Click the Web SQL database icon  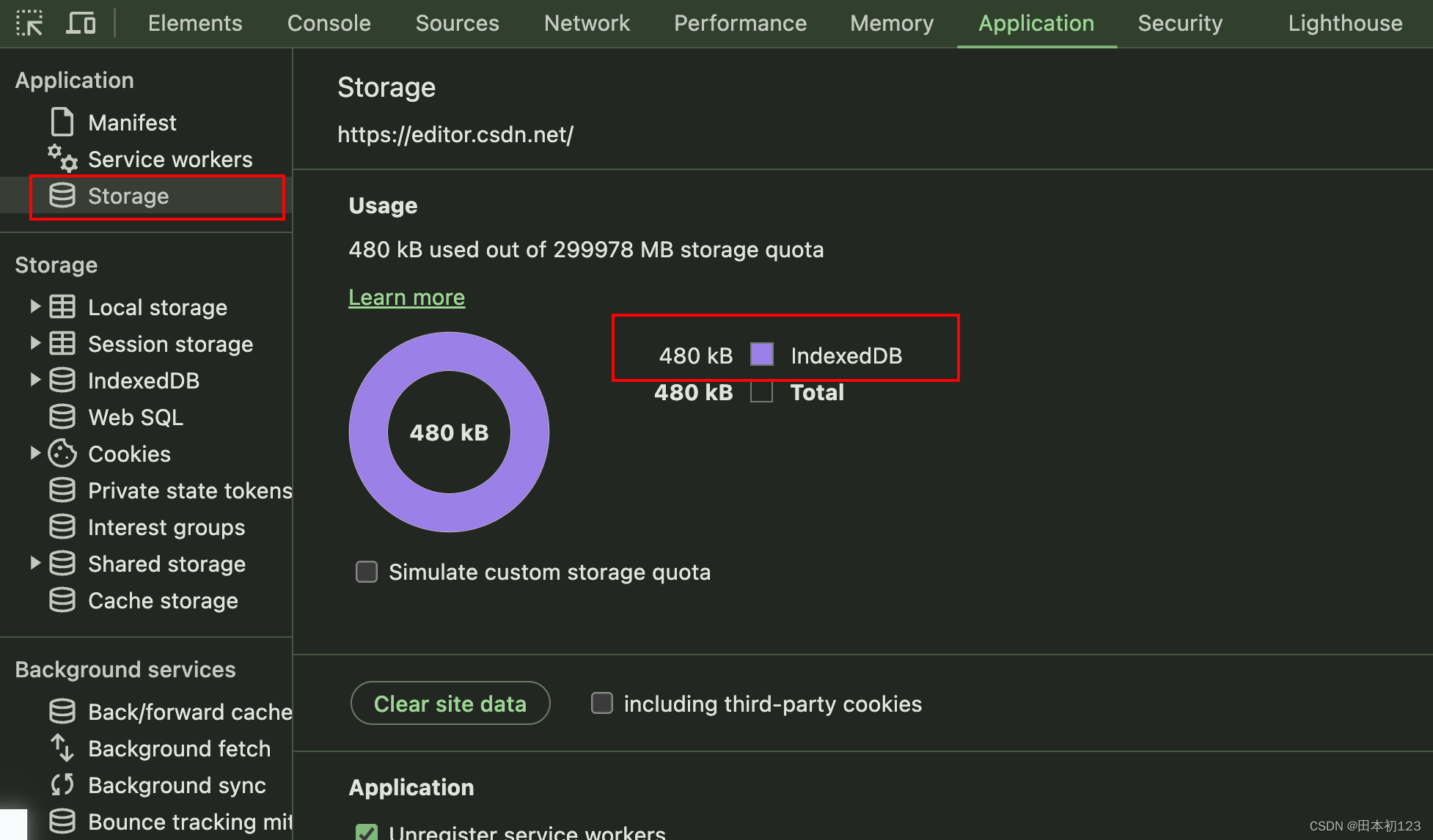coord(62,417)
